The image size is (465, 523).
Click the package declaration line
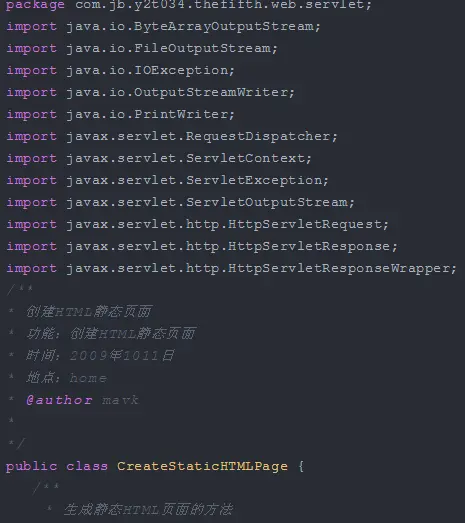[189, 5]
